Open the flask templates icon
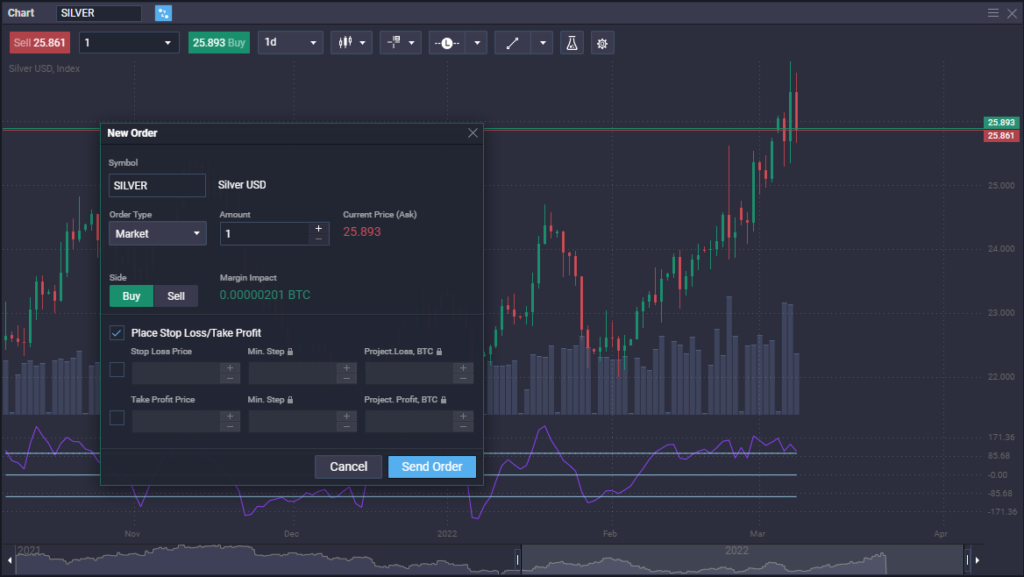Viewport: 1024px width, 577px height. click(x=571, y=42)
